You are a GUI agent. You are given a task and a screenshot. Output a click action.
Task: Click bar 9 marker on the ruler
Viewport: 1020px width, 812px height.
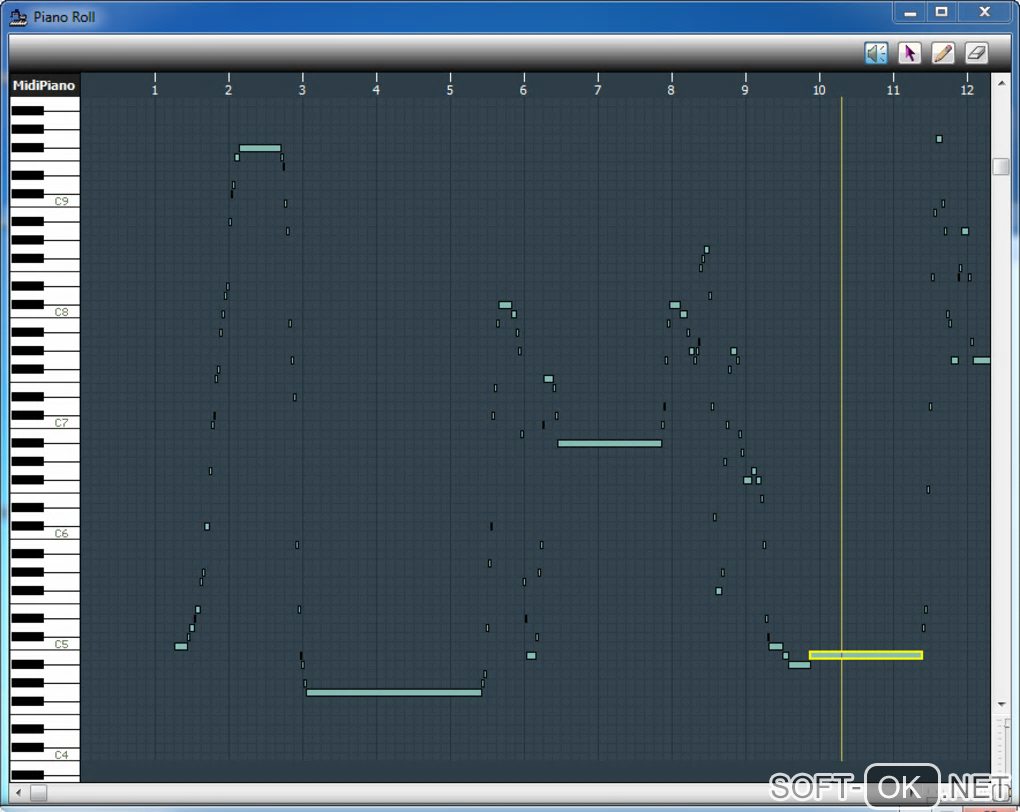[745, 89]
